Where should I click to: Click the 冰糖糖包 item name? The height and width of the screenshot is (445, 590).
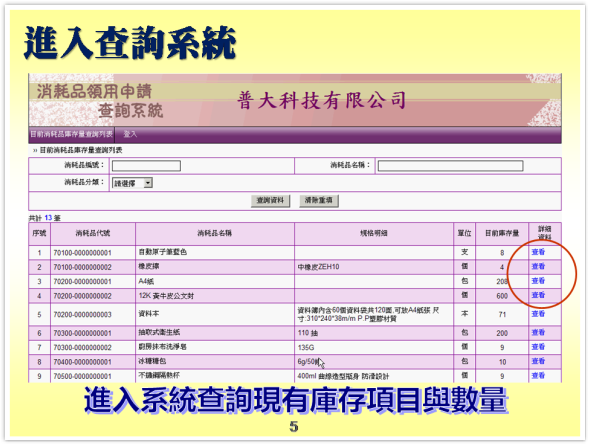point(152,361)
